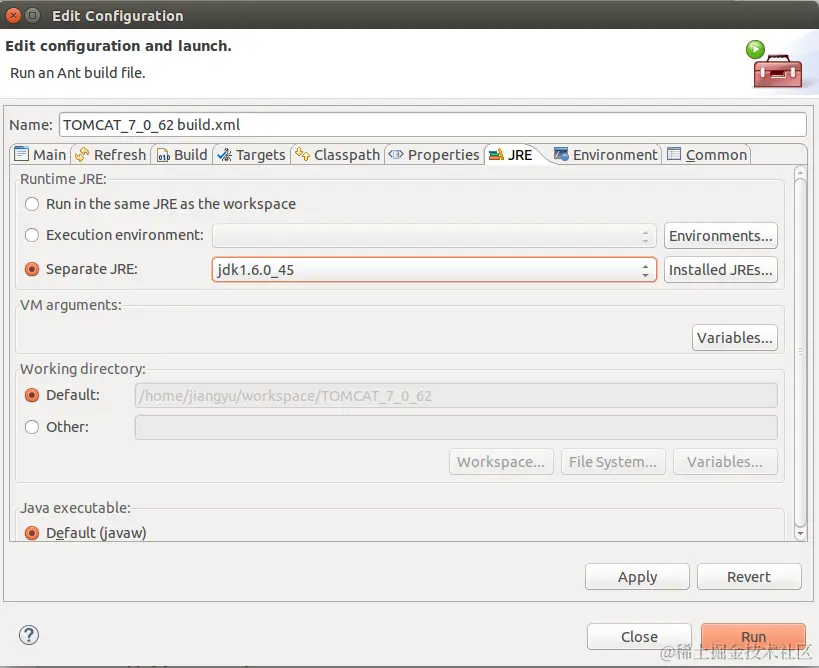Screen dimensions: 819x668
Task: Open the Execution environment dropdown
Action: [x=434, y=236]
